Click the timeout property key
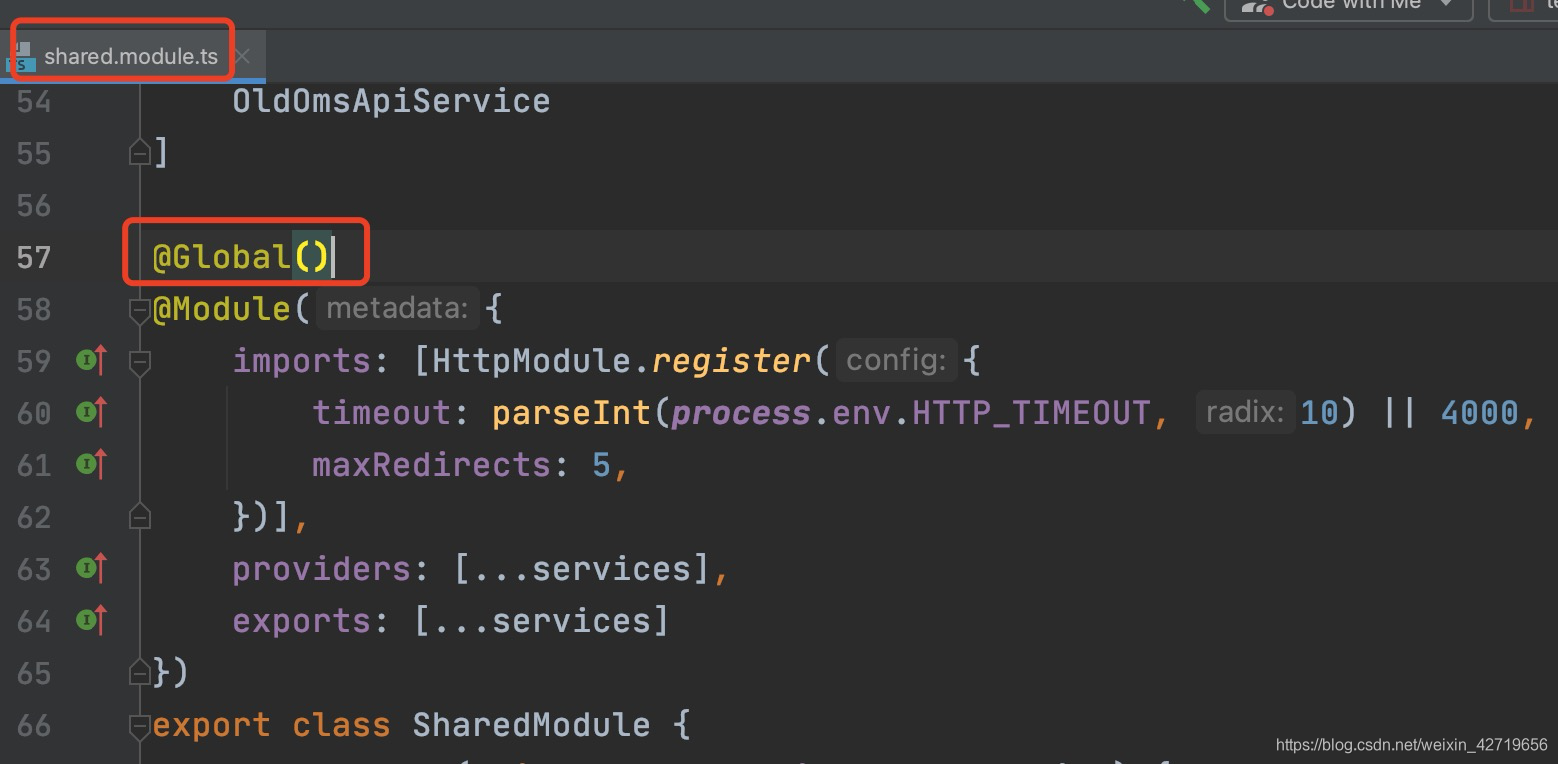This screenshot has width=1558, height=764. (381, 413)
